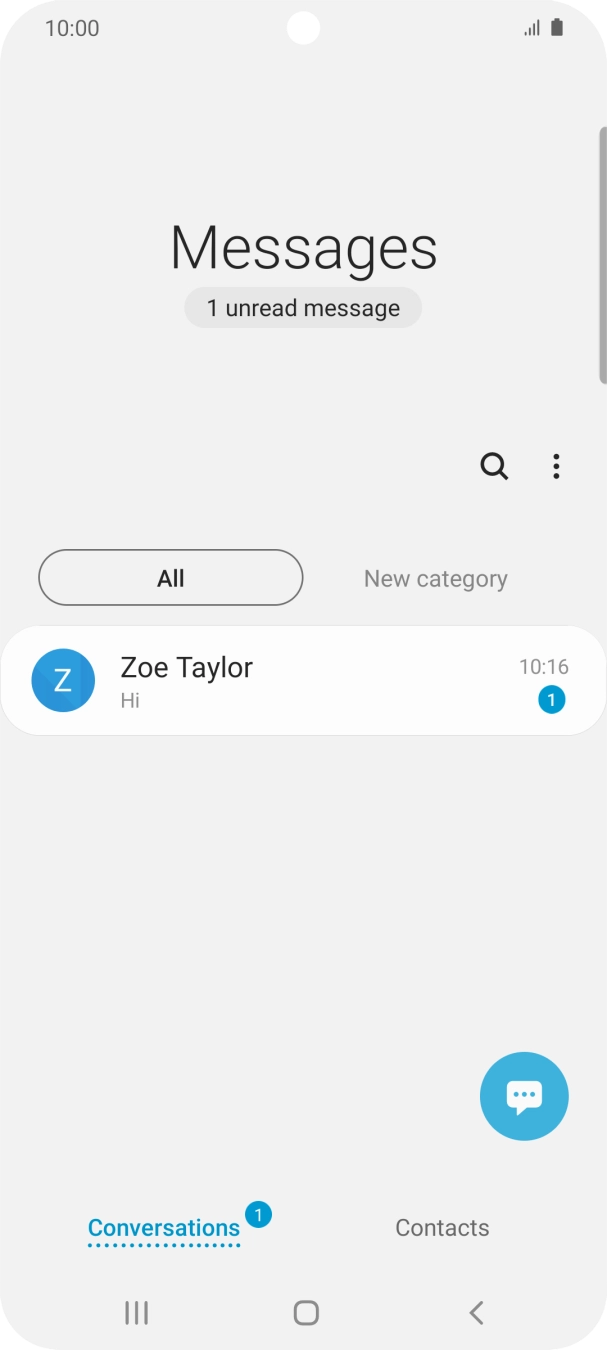The image size is (607, 1350).
Task: Enable the New category filter
Action: pos(435,578)
